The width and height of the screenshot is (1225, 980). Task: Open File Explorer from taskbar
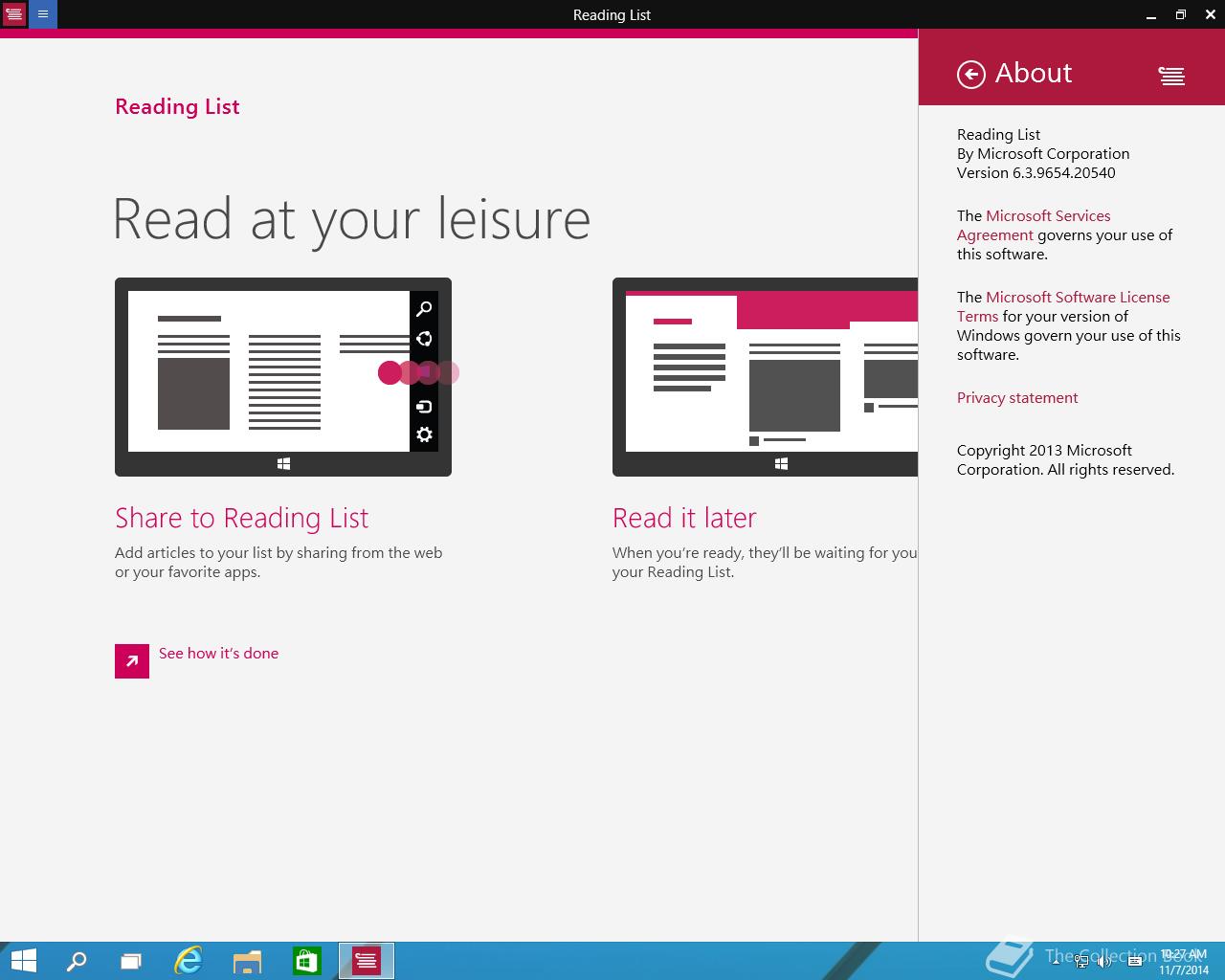(247, 961)
